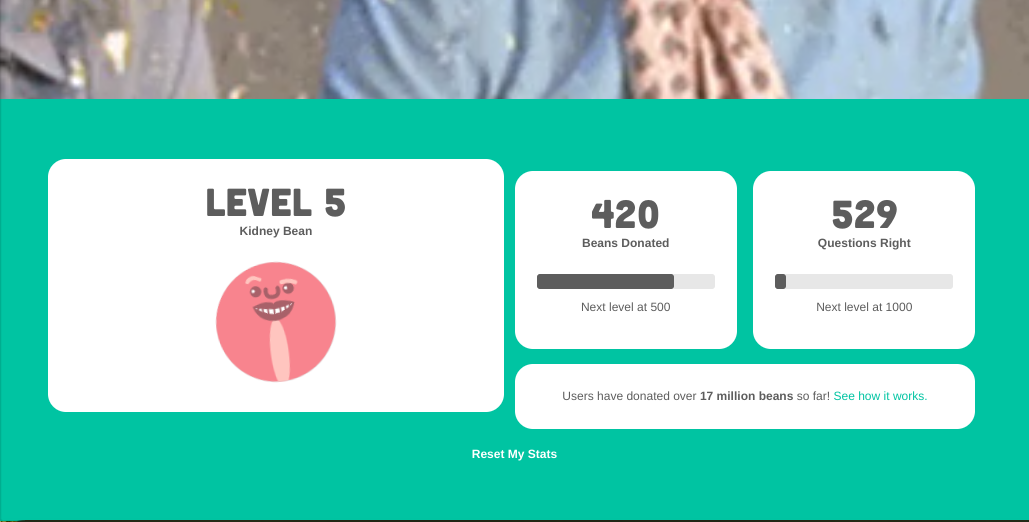This screenshot has width=1029, height=522.
Task: Open the See how it works link
Action: 880,396
